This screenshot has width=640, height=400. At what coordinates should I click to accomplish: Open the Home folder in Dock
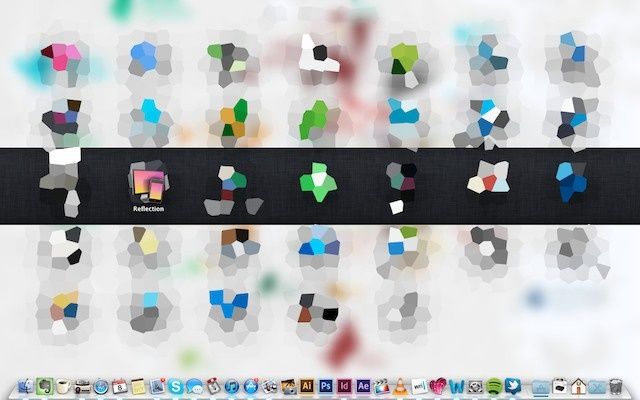tap(578, 386)
